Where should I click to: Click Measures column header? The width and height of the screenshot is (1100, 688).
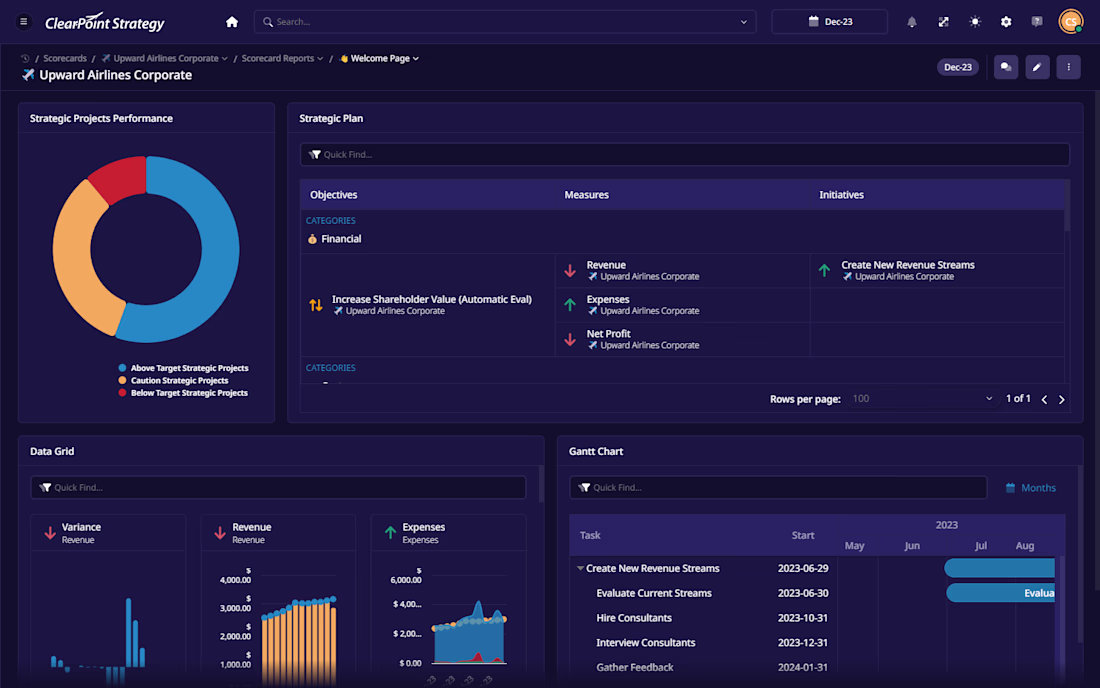tap(586, 195)
